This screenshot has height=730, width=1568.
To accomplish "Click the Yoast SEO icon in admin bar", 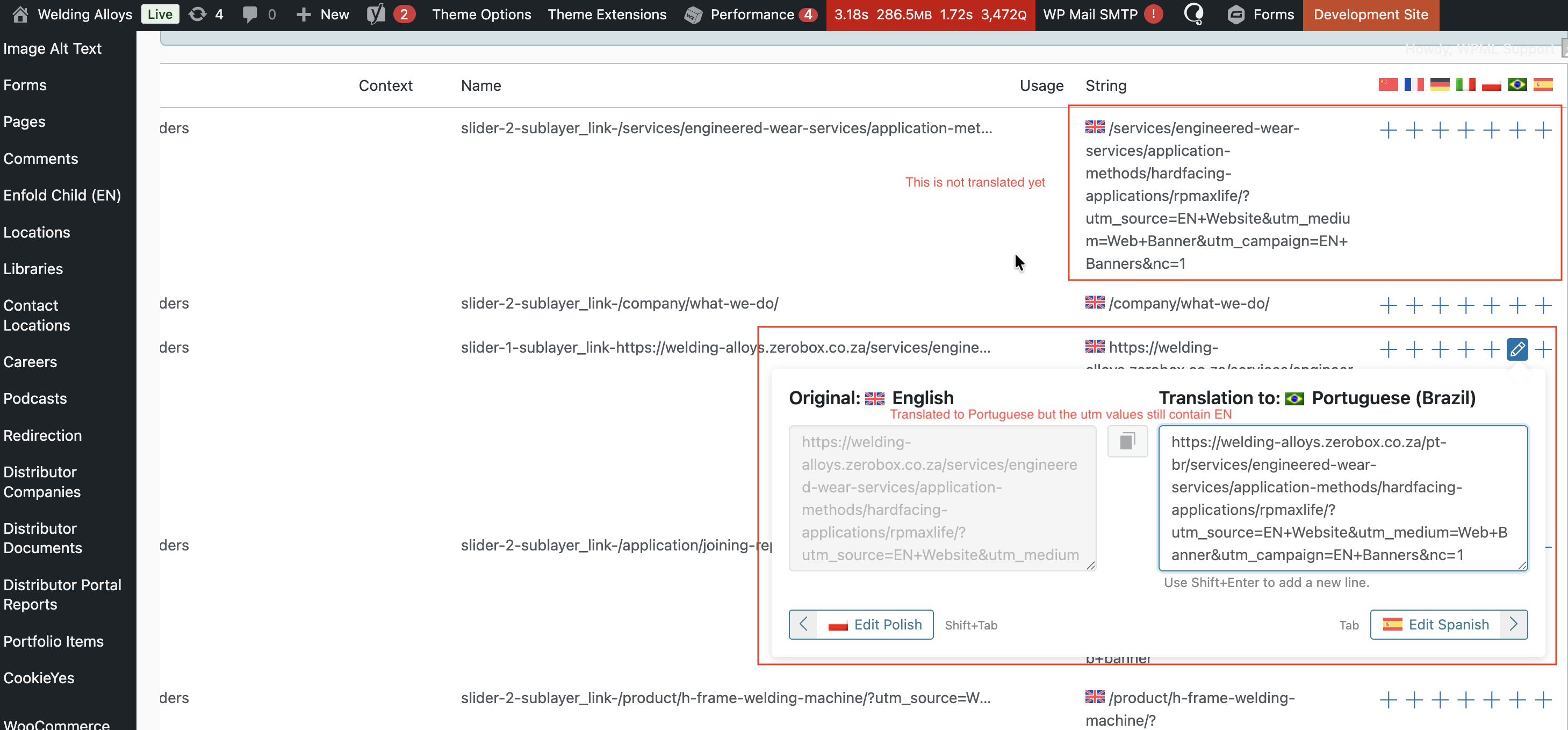I will pyautogui.click(x=376, y=14).
